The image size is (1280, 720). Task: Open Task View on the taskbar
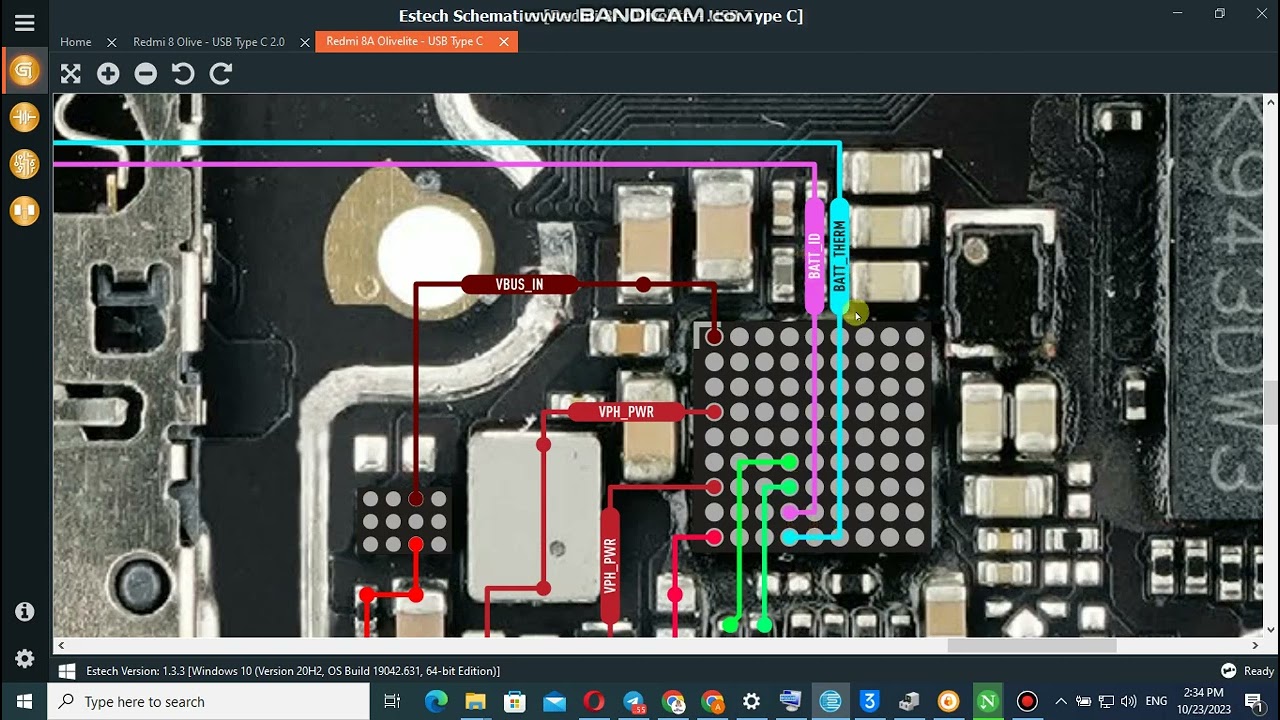[x=392, y=701]
